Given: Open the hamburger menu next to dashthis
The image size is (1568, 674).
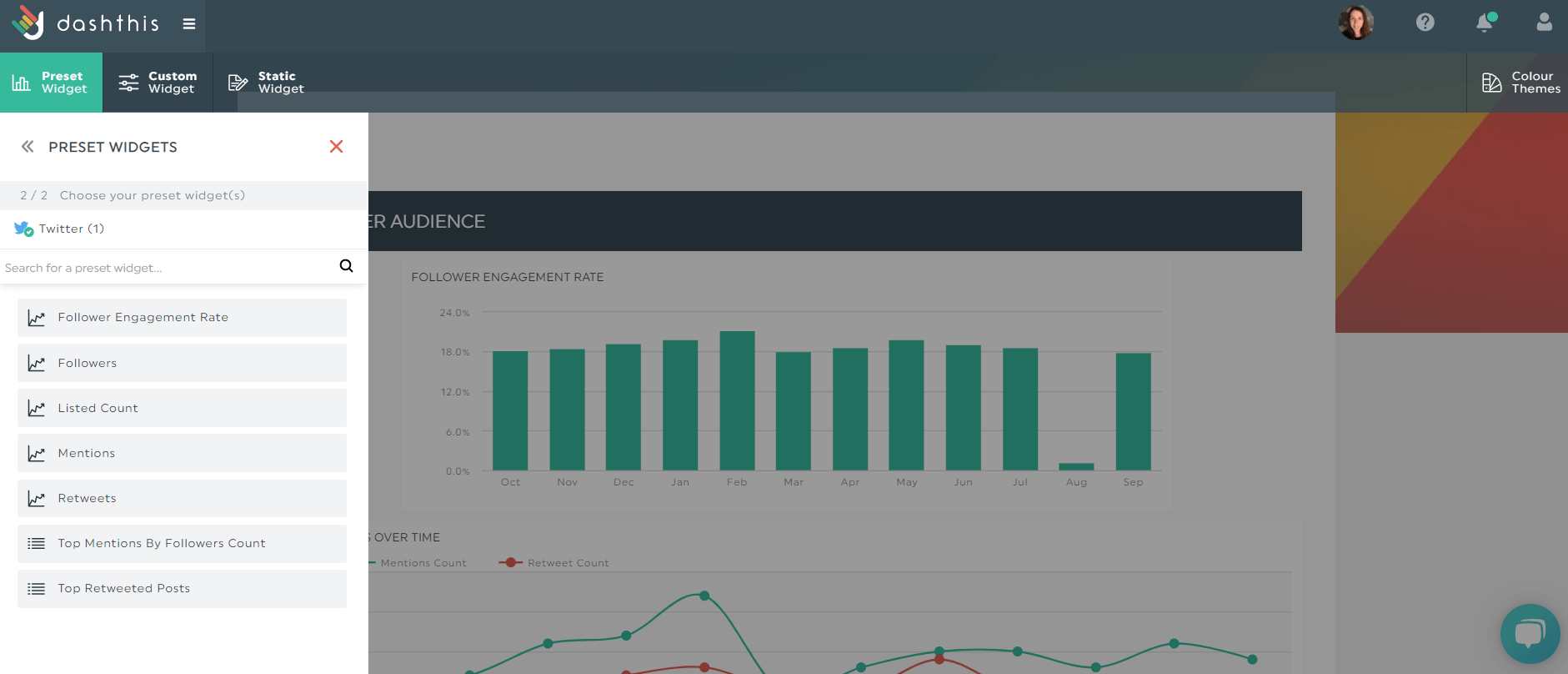Looking at the screenshot, I should [x=189, y=24].
